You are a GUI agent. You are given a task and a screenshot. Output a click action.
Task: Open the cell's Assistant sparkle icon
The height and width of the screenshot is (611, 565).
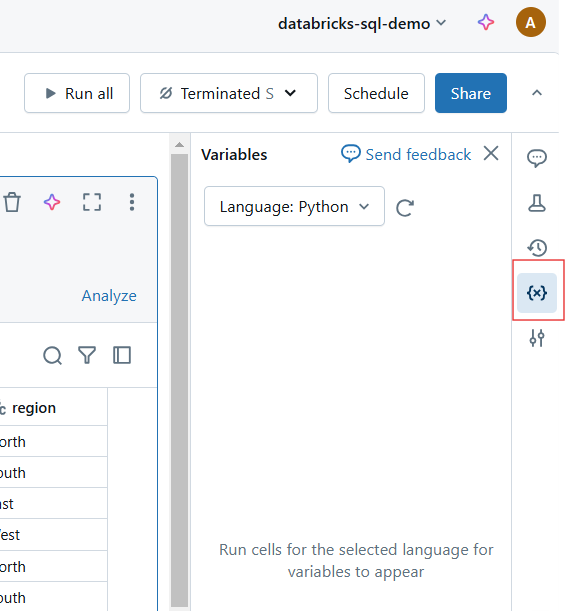pyautogui.click(x=52, y=202)
